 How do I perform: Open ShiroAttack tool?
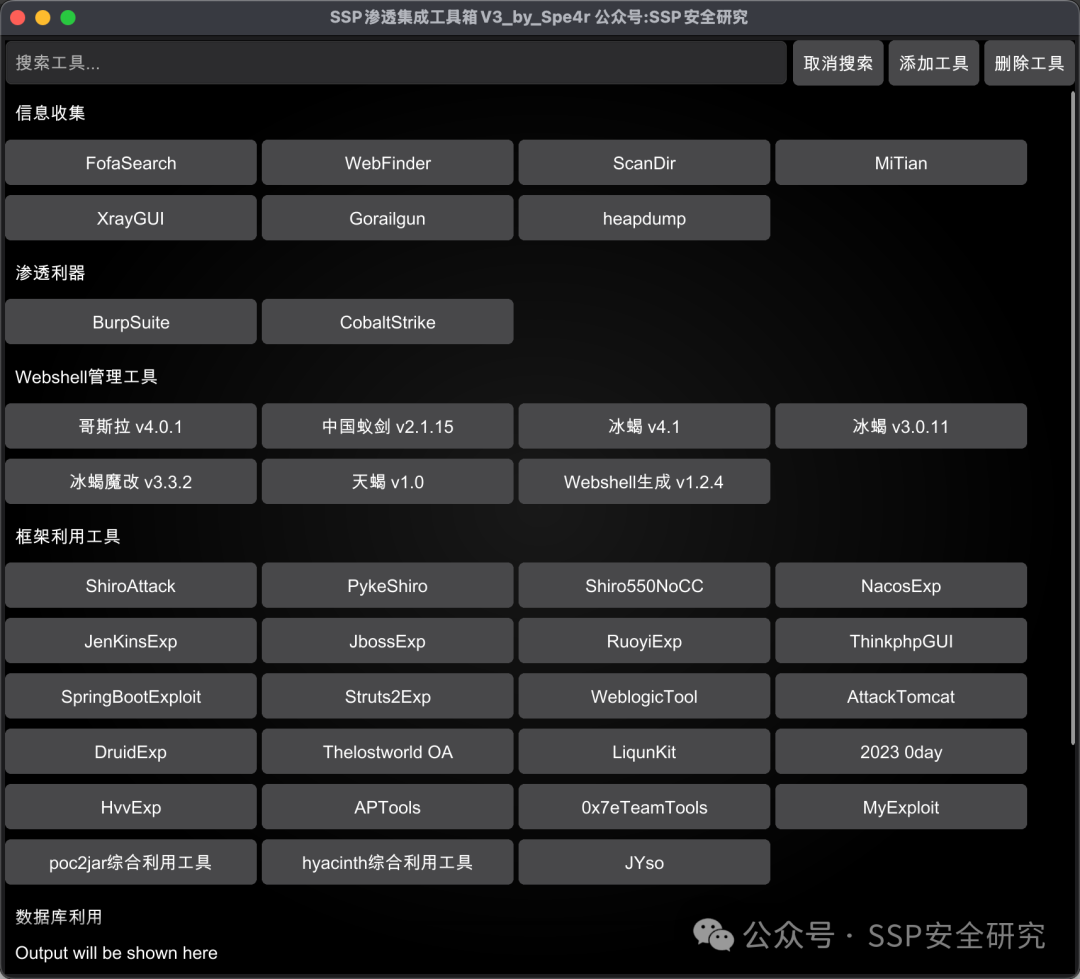click(x=131, y=586)
